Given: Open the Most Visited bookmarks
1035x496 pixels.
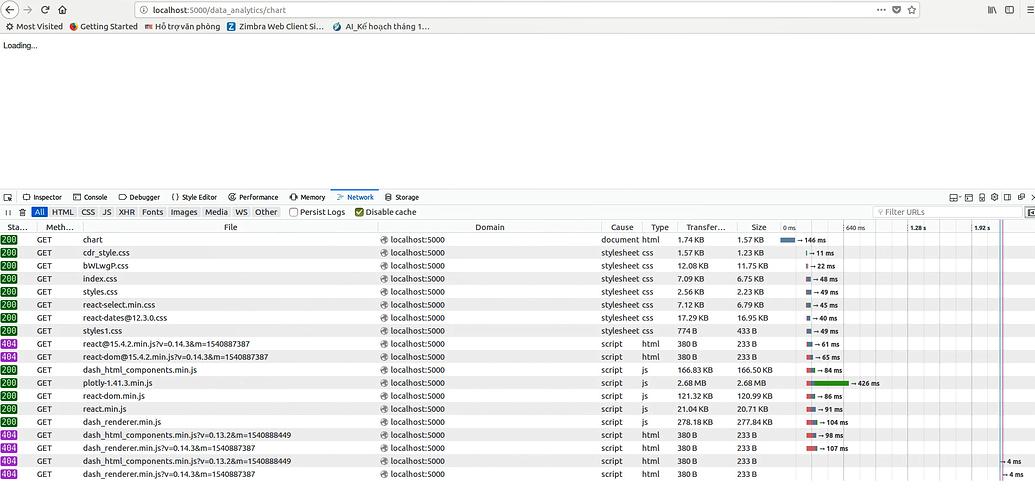Looking at the screenshot, I should 34,27.
